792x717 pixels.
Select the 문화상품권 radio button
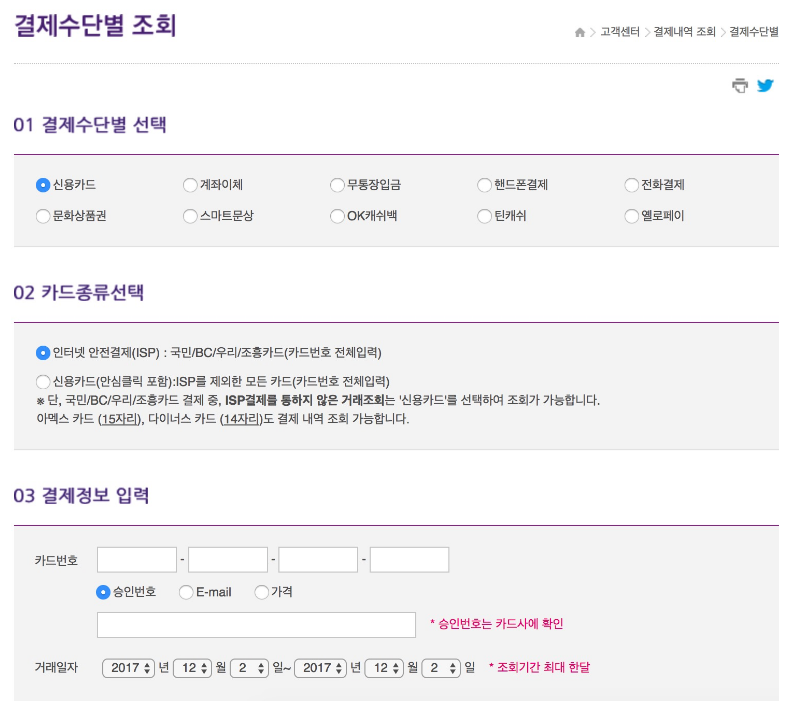(x=43, y=217)
